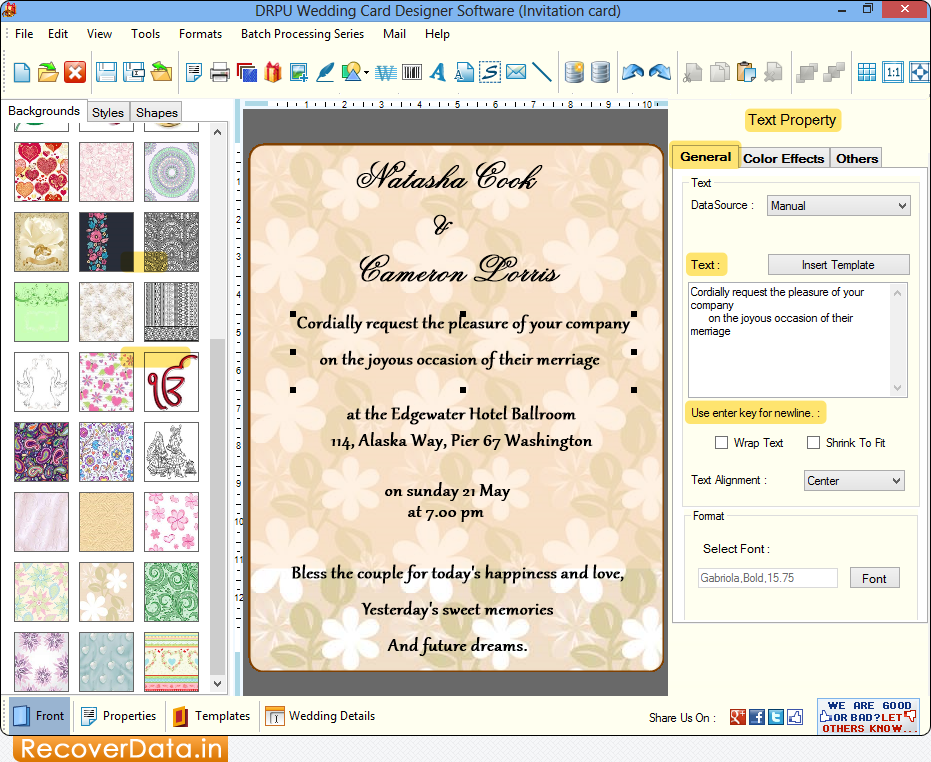
Task: Switch to the Color Effects tab
Action: pos(784,157)
